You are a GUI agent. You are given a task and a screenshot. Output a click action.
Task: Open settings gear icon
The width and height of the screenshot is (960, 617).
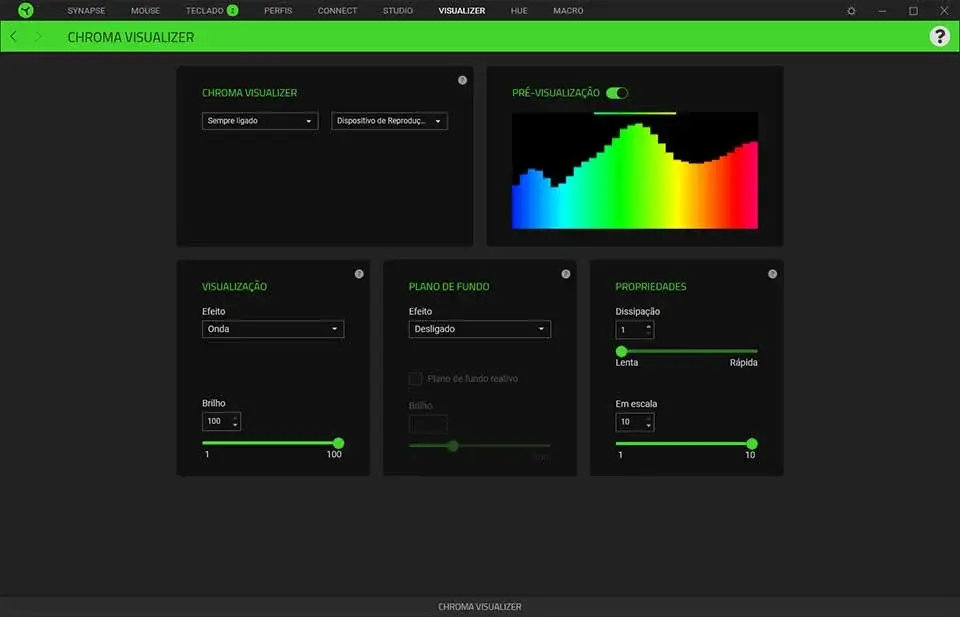(x=851, y=10)
